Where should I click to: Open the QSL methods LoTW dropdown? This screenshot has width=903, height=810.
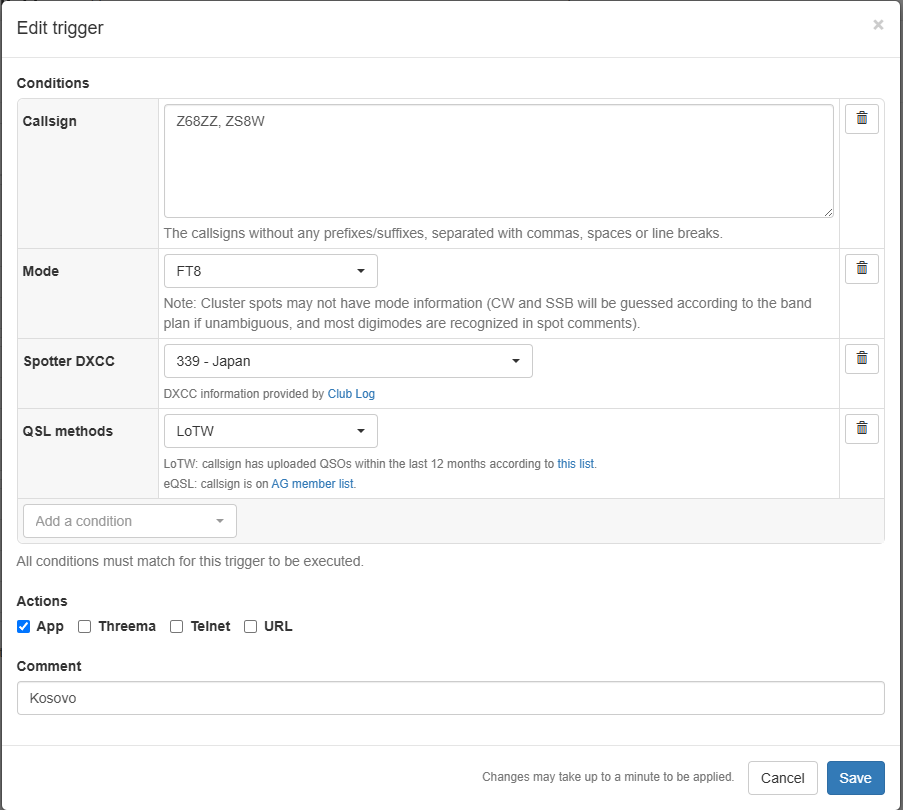click(270, 431)
